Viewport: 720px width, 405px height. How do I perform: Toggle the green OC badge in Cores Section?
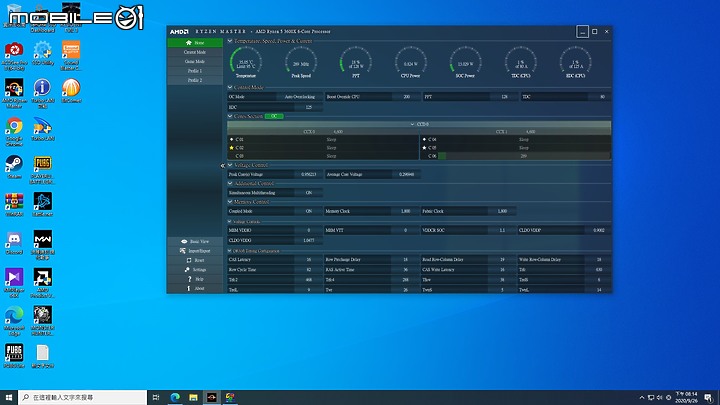coord(274,116)
